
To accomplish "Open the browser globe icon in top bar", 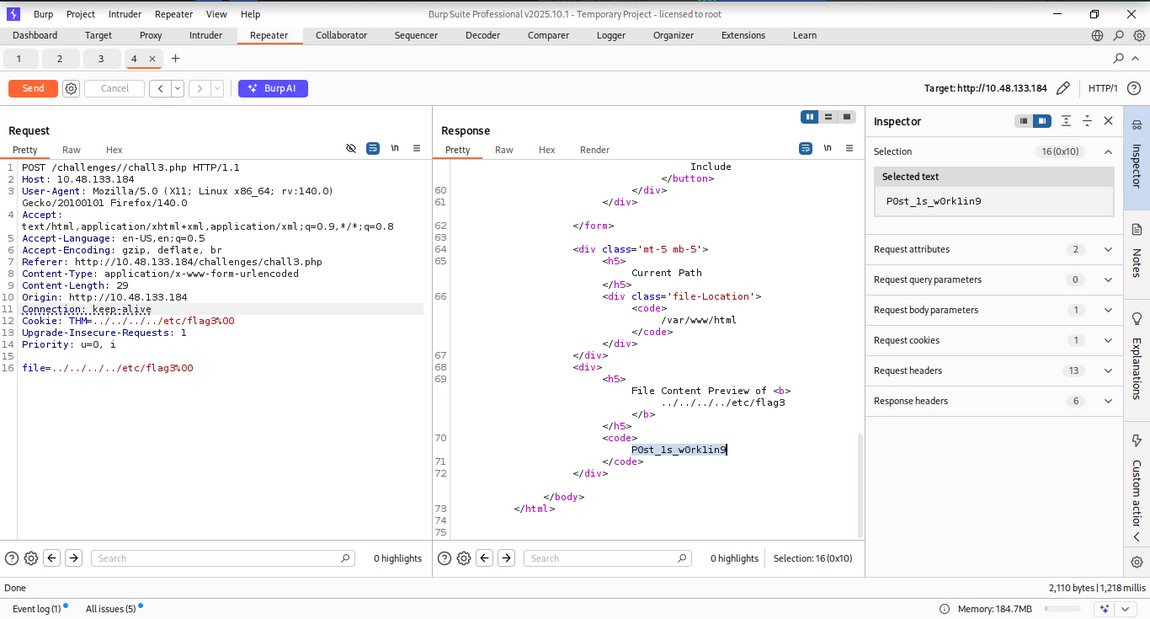I will tap(1097, 35).
